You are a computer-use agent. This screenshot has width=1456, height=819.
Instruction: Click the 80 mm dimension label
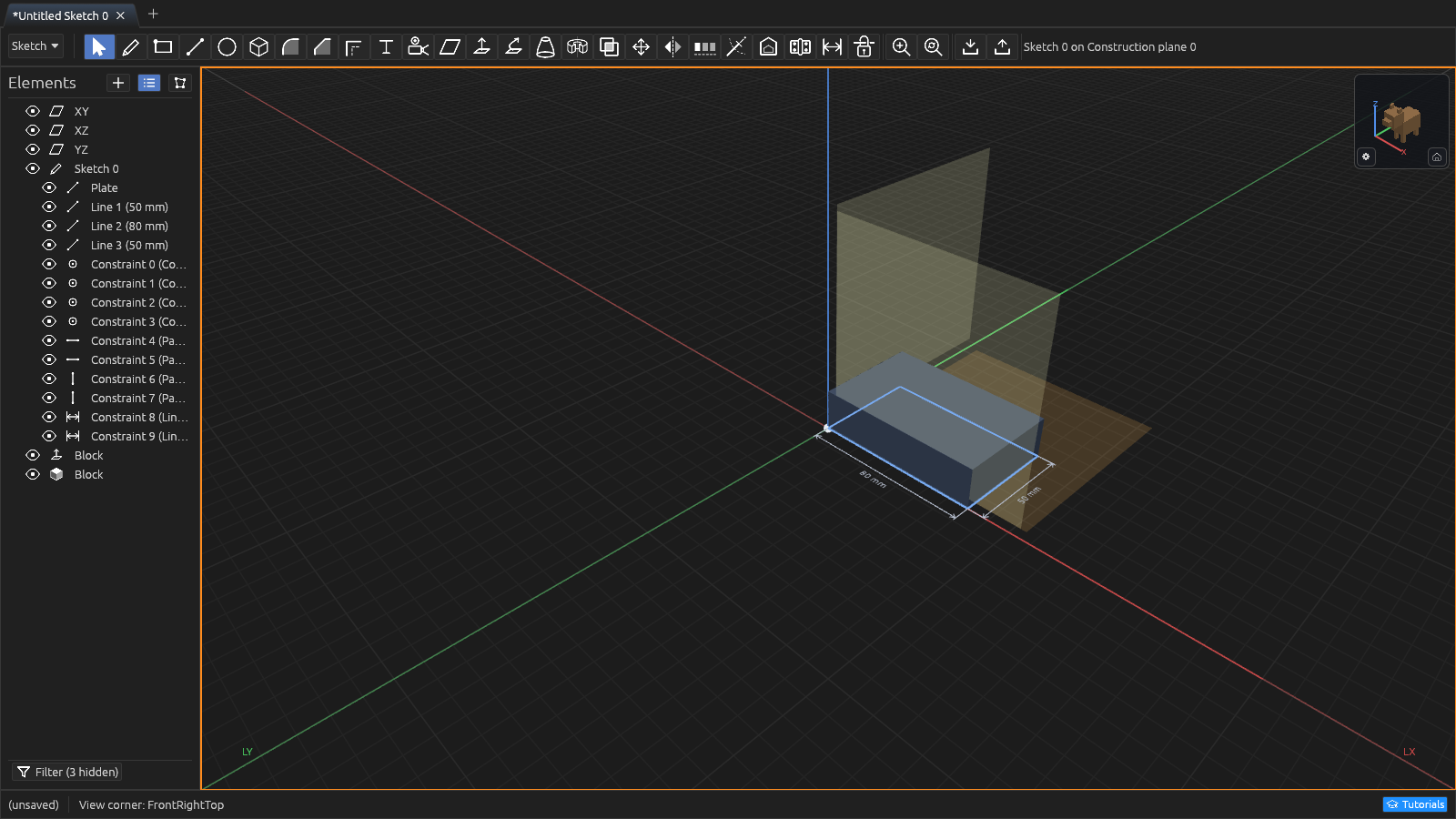873,480
